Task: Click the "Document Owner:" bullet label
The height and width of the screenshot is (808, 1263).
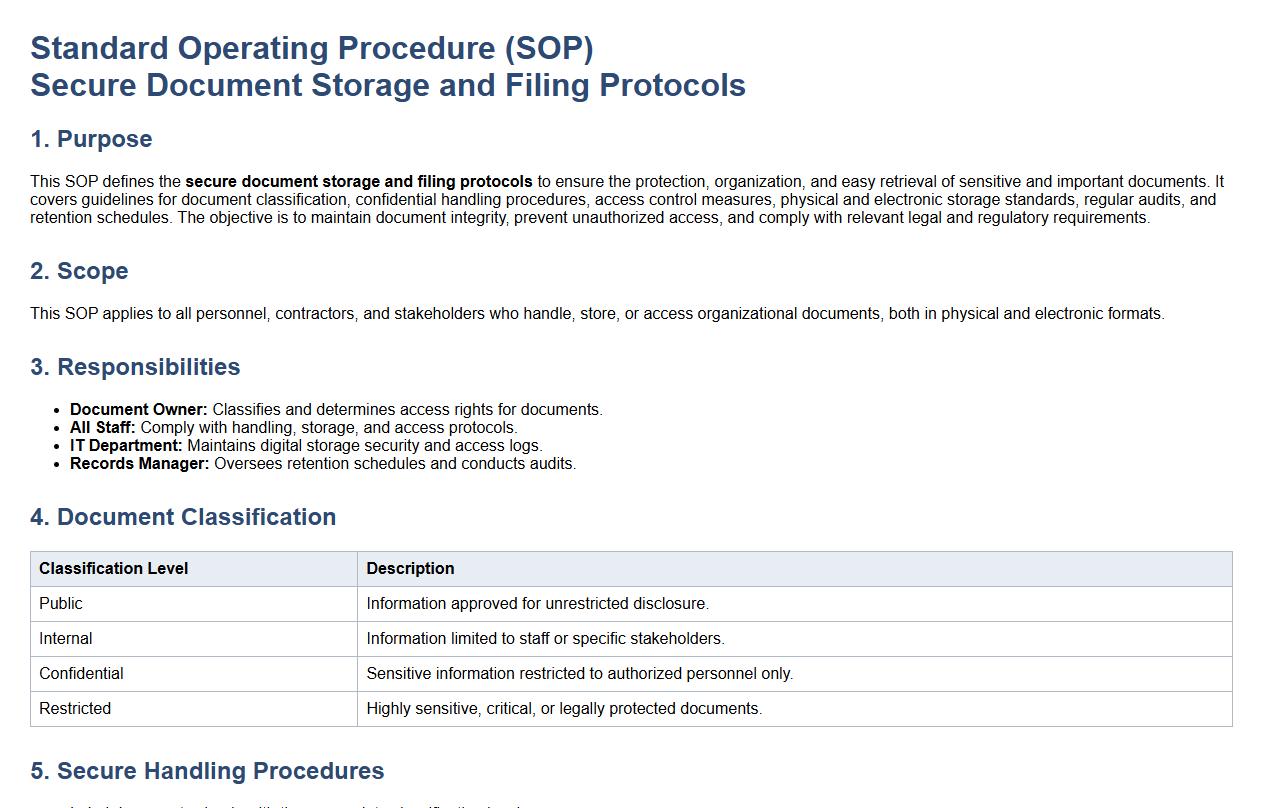Action: coord(139,410)
